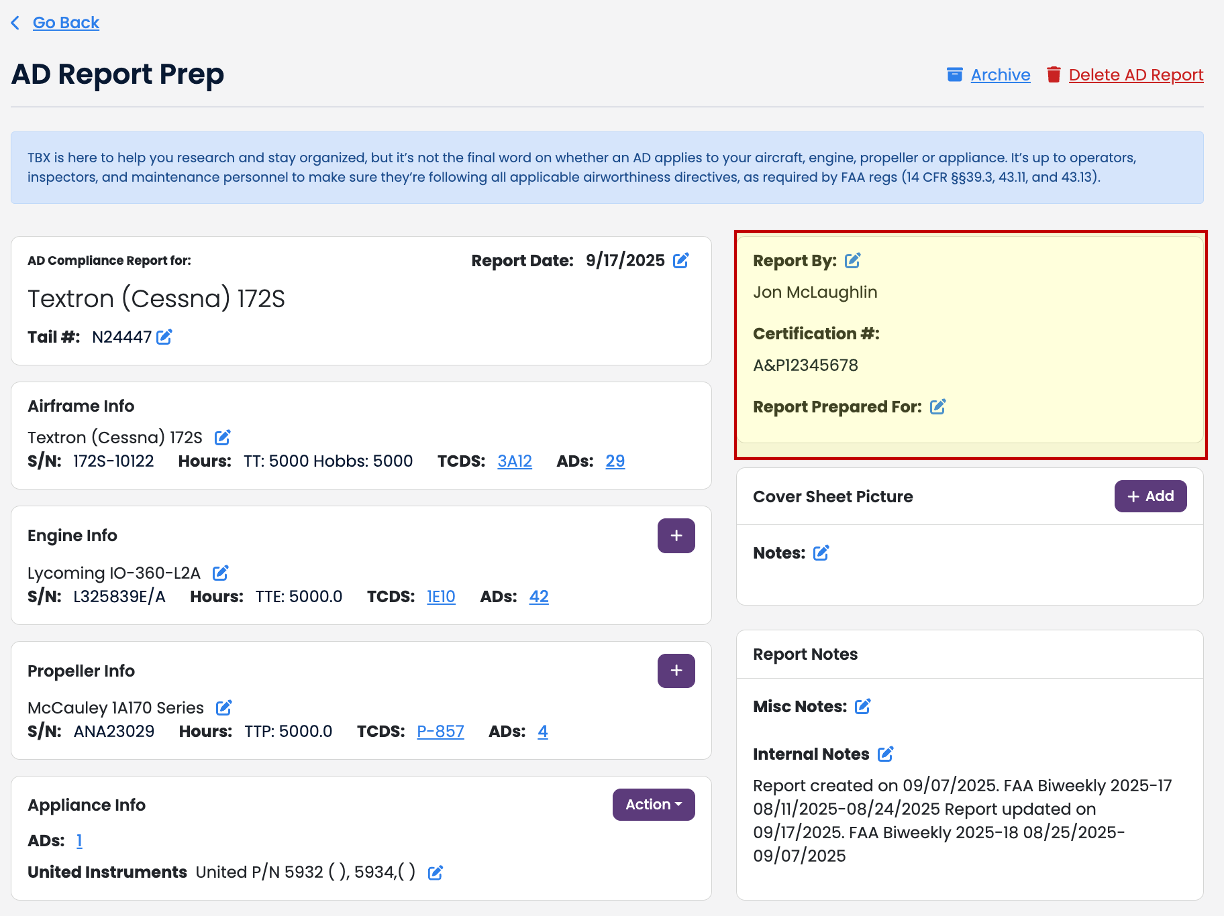Edit the Tail # N24447 icon
Viewport: 1224px width, 916px height.
(x=164, y=337)
